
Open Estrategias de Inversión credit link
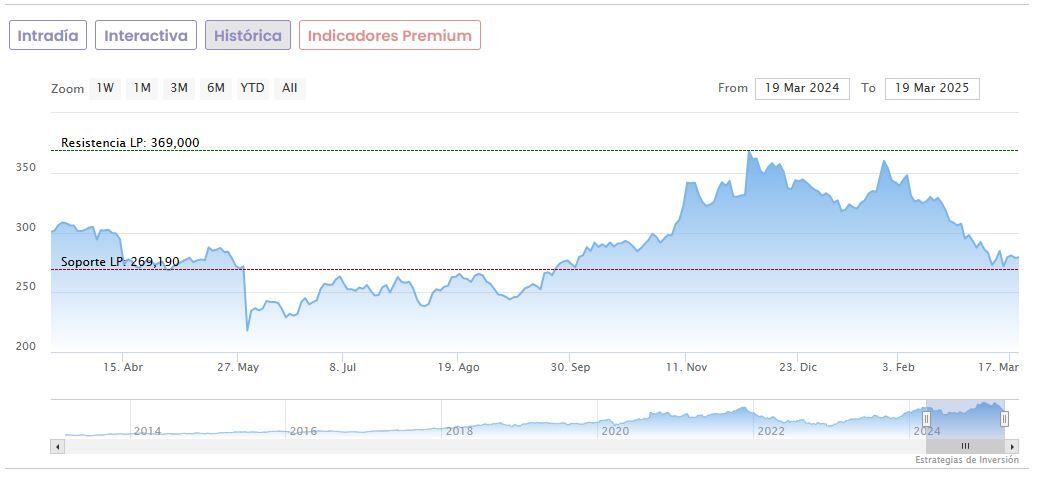click(x=966, y=460)
